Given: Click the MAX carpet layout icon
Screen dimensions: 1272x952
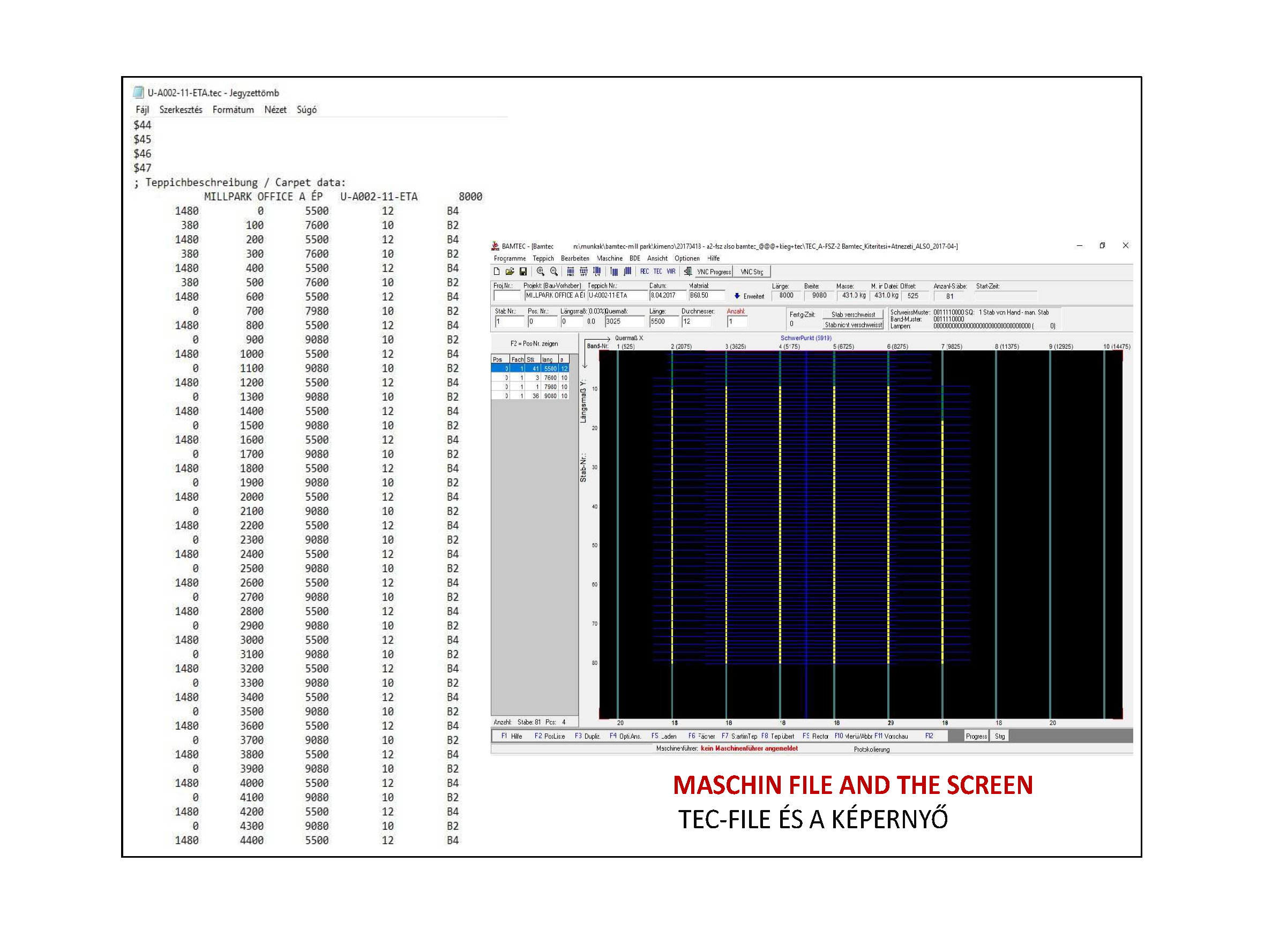Looking at the screenshot, I should tap(571, 271).
